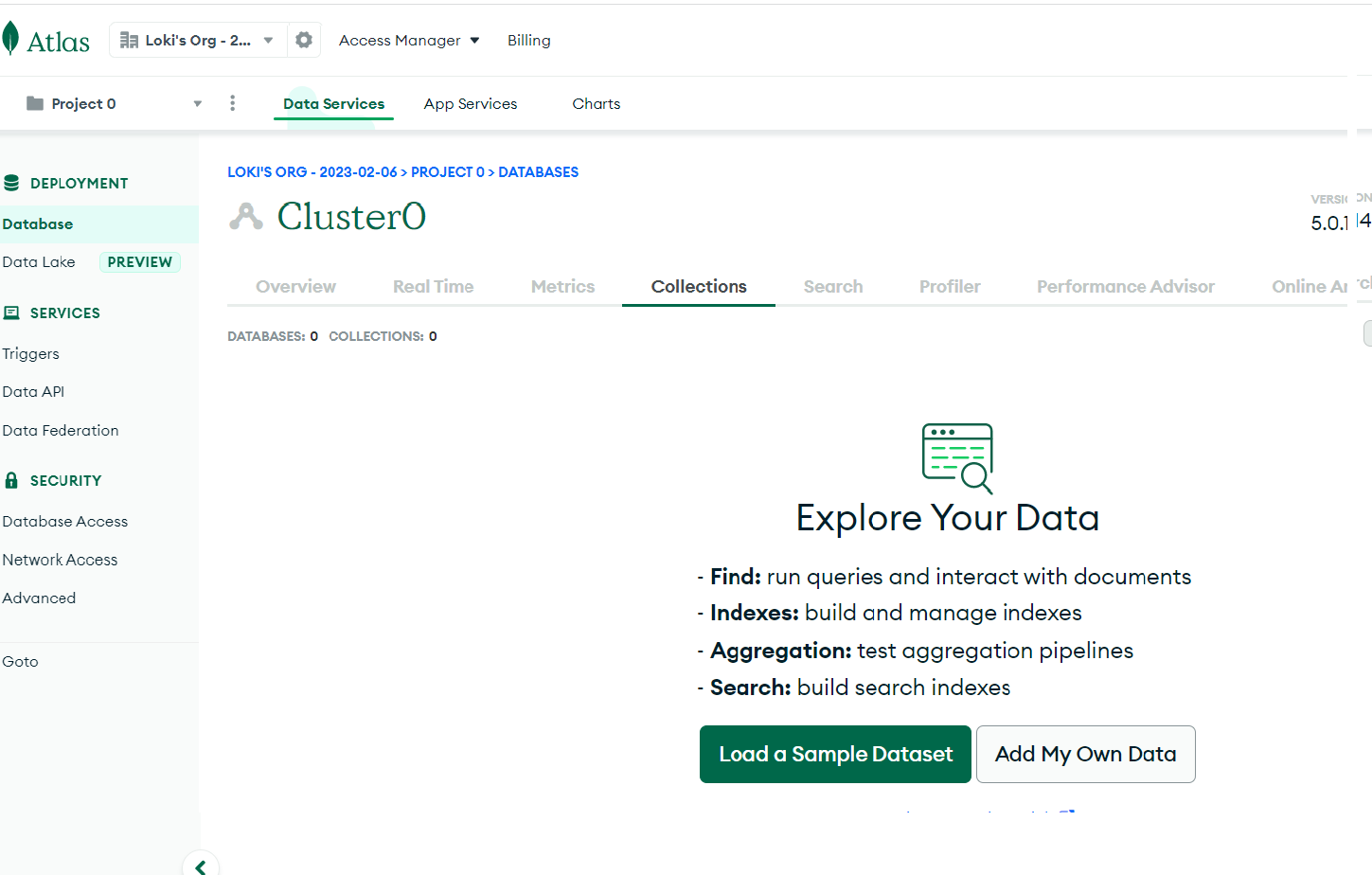Open Network Access in sidebar
The width and height of the screenshot is (1372, 875).
coord(60,561)
